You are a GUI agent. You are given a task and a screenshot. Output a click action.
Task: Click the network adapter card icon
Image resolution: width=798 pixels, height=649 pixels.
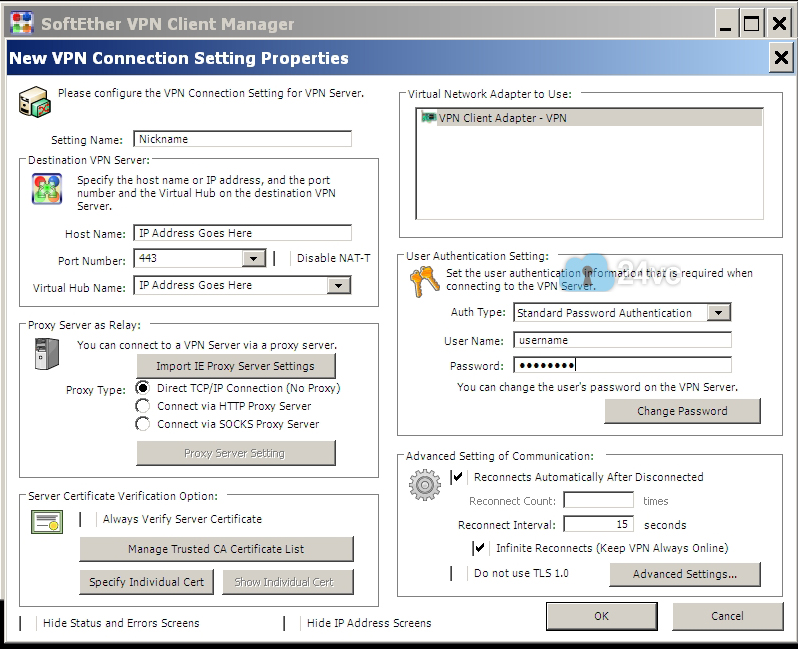(429, 118)
